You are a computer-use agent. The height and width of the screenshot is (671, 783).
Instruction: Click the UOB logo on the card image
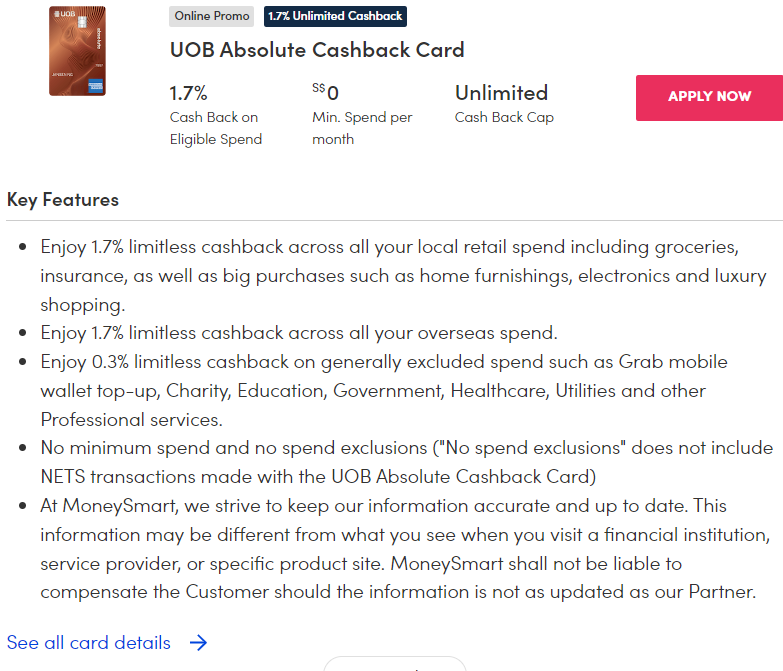(x=64, y=14)
